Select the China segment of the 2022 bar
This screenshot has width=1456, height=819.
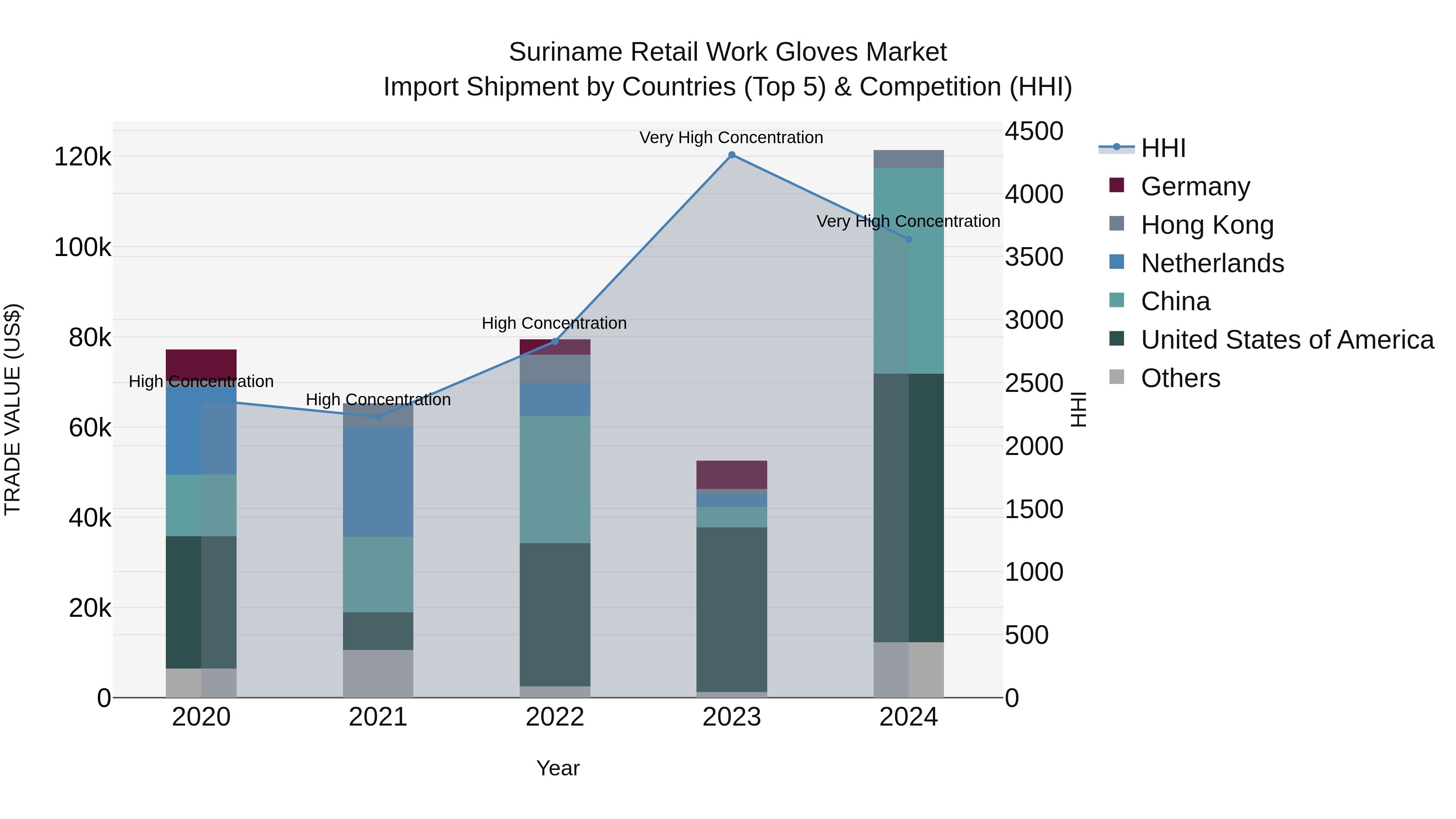[x=555, y=479]
